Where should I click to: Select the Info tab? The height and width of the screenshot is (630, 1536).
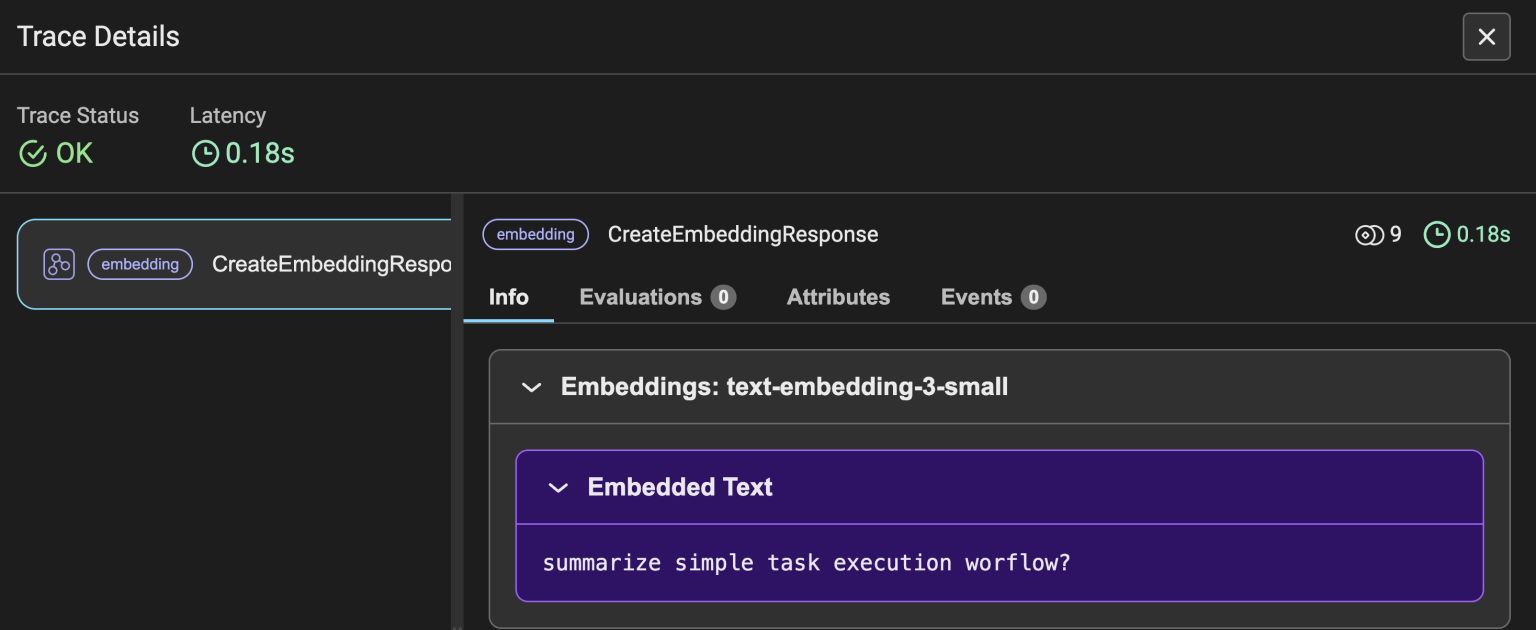click(x=508, y=297)
